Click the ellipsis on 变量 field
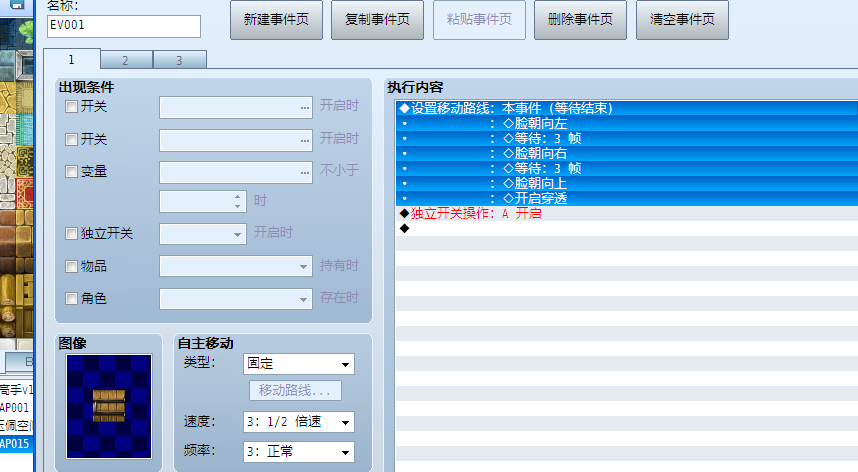This screenshot has height=472, width=858. [x=304, y=172]
